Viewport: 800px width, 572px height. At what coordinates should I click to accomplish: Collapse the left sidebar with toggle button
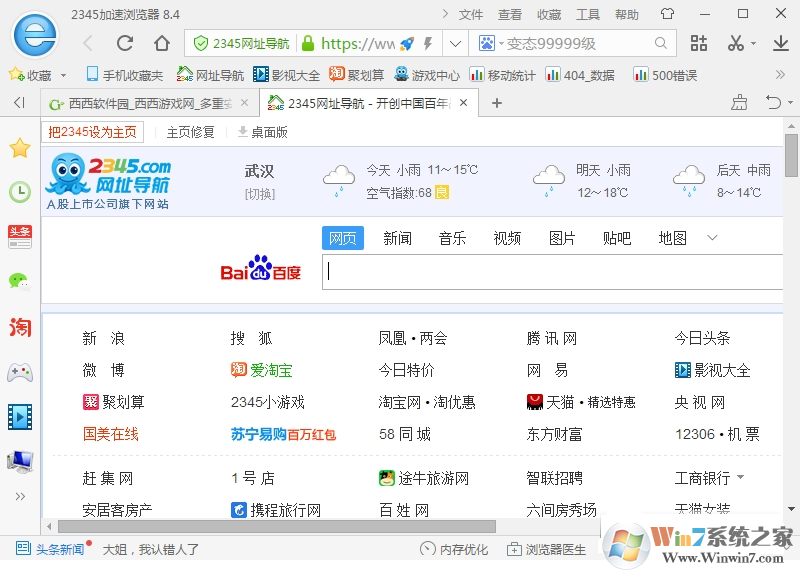(19, 102)
